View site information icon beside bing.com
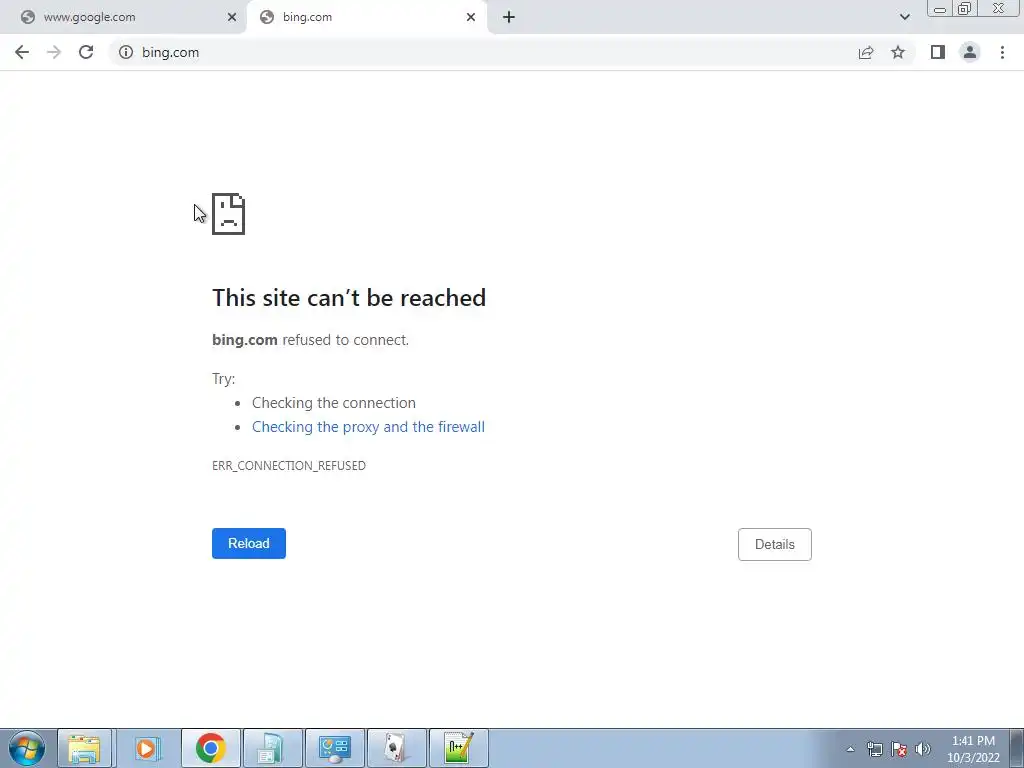1024x768 pixels. 126,52
